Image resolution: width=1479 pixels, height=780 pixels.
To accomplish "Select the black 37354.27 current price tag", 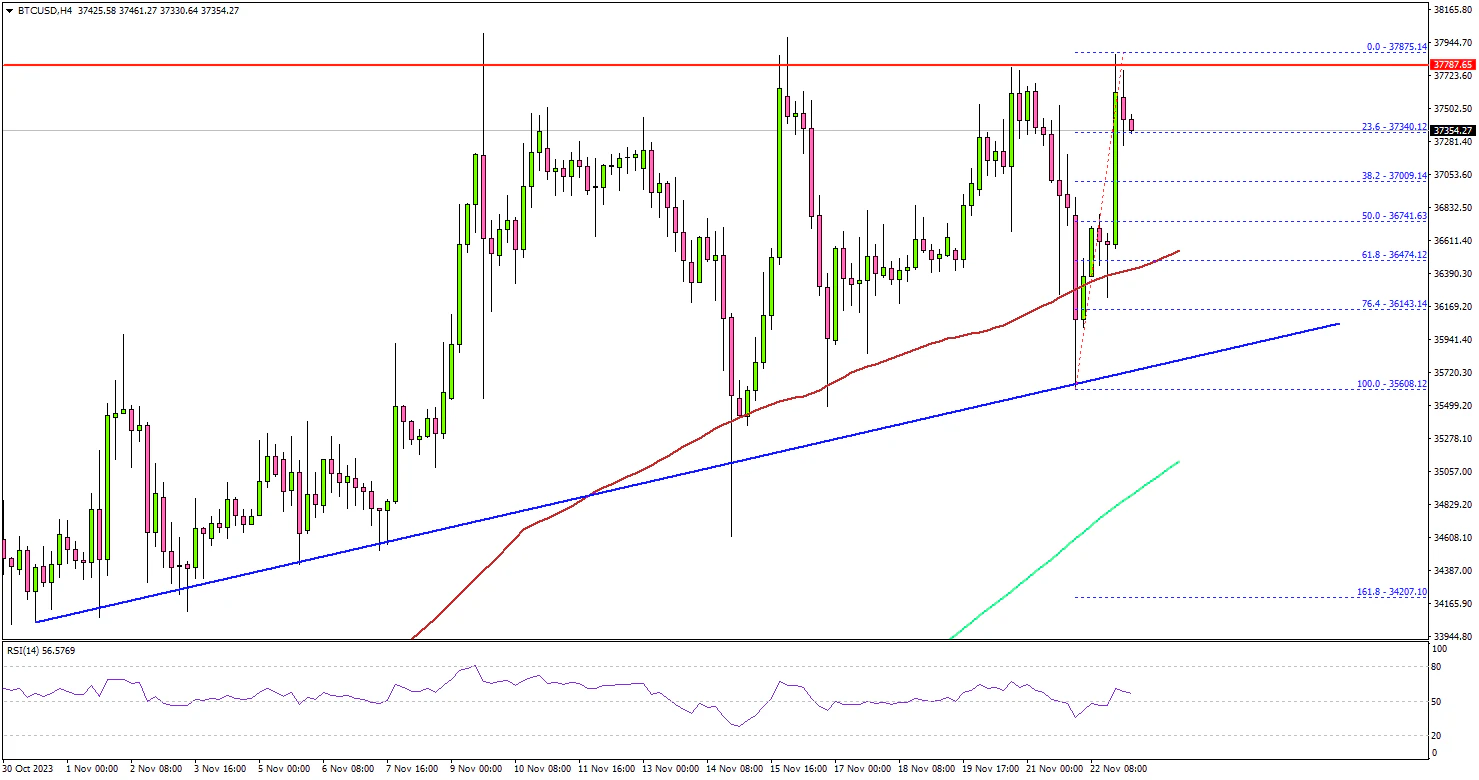I will click(1451, 130).
